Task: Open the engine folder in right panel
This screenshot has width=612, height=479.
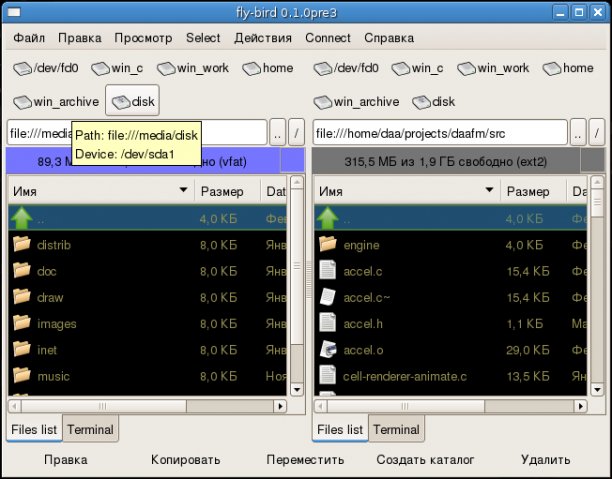Action: click(x=328, y=244)
